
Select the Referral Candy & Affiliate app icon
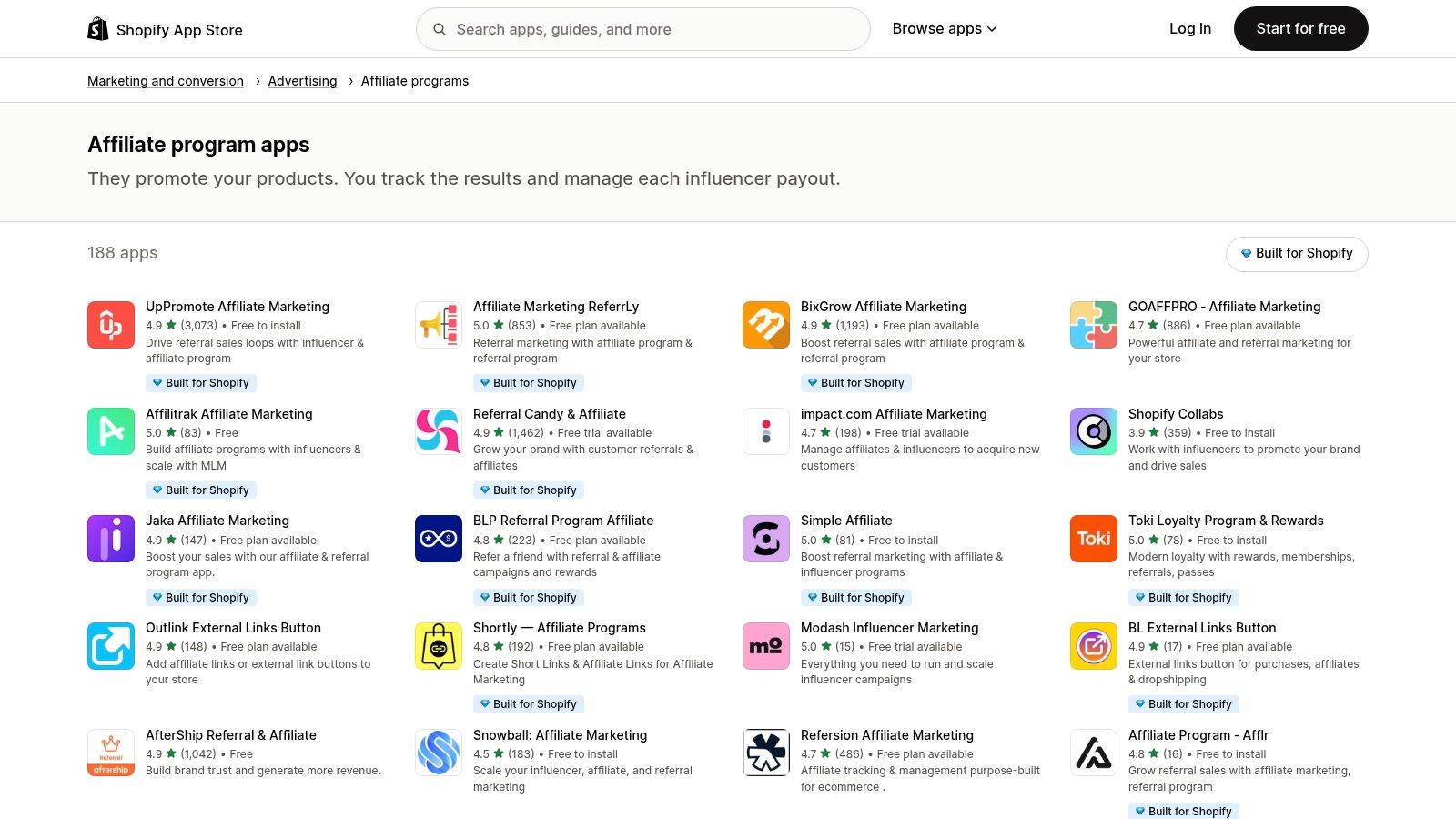[x=438, y=431]
